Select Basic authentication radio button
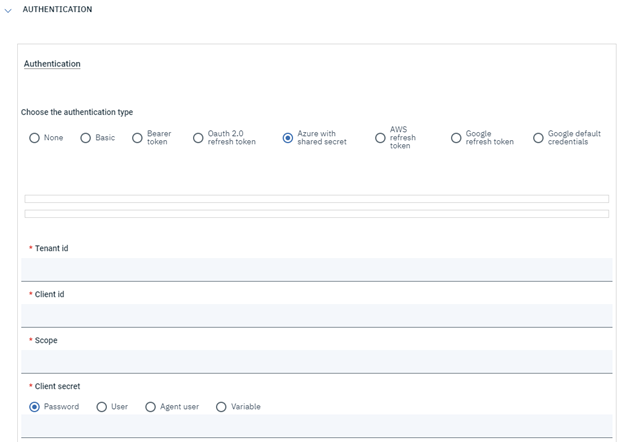 click(86, 138)
